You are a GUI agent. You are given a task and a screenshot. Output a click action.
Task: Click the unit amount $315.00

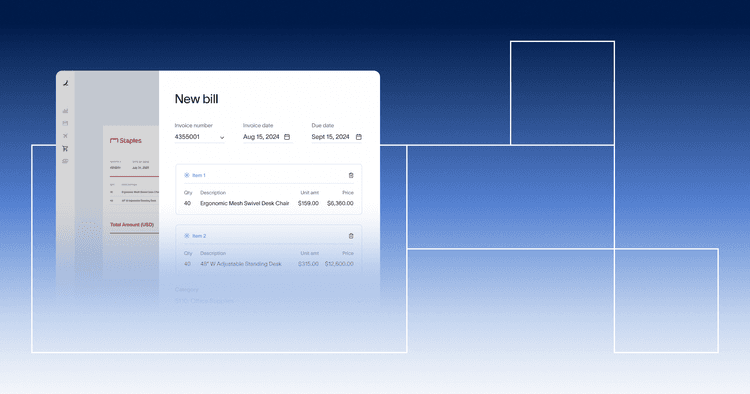308,264
